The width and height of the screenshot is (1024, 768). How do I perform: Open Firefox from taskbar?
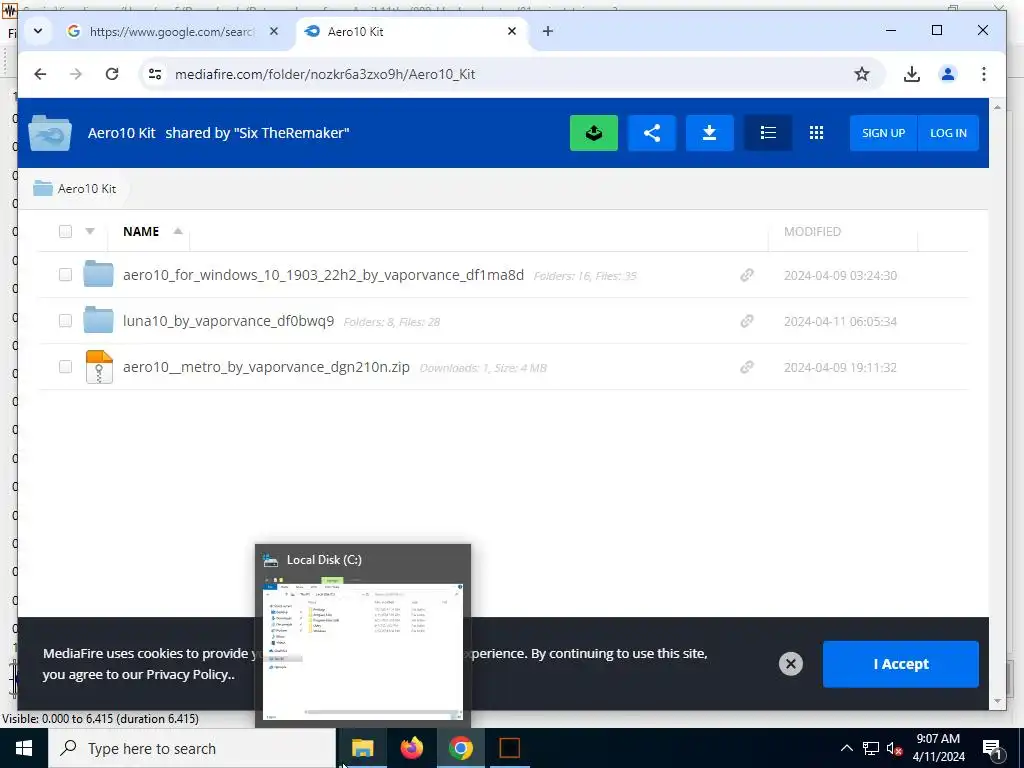[411, 748]
